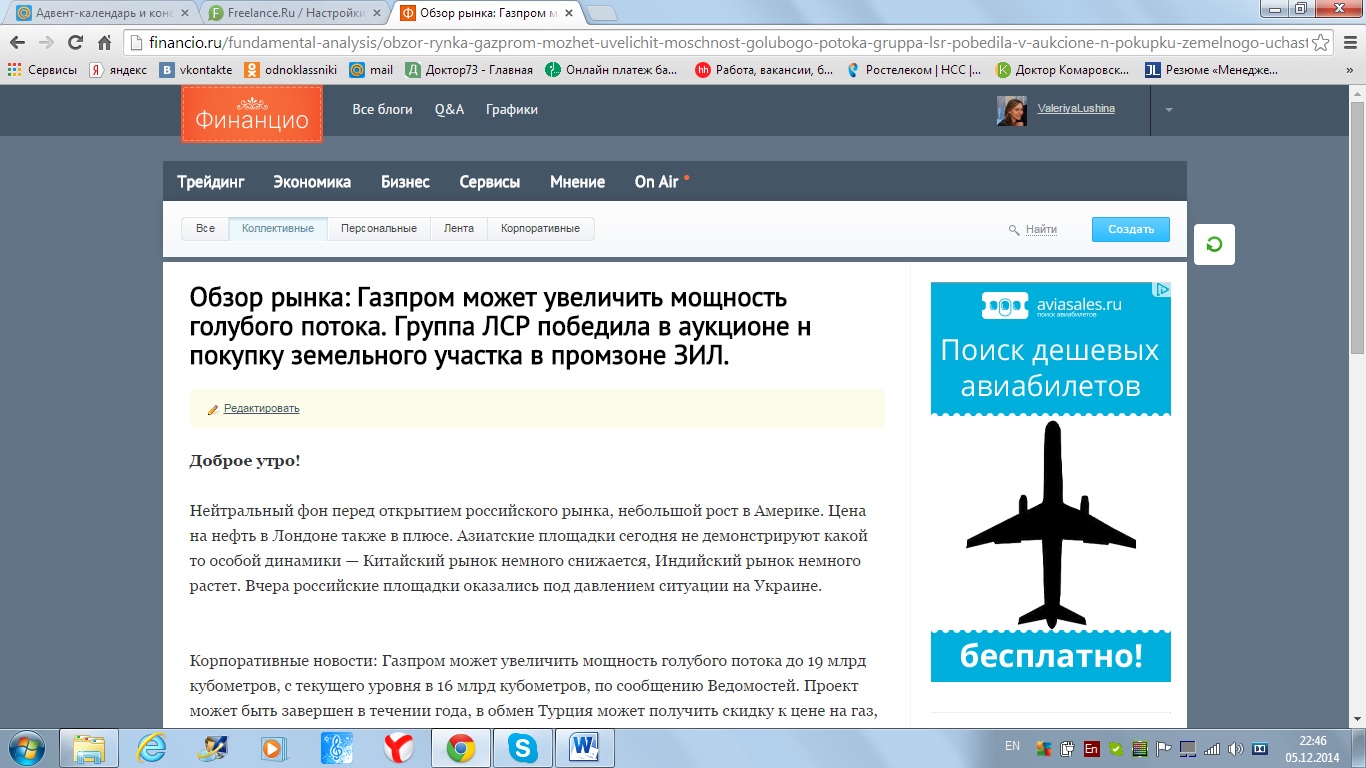Viewport: 1366px width, 768px height.
Task: Click aviasales.ru advertisement banner
Action: point(1051,482)
